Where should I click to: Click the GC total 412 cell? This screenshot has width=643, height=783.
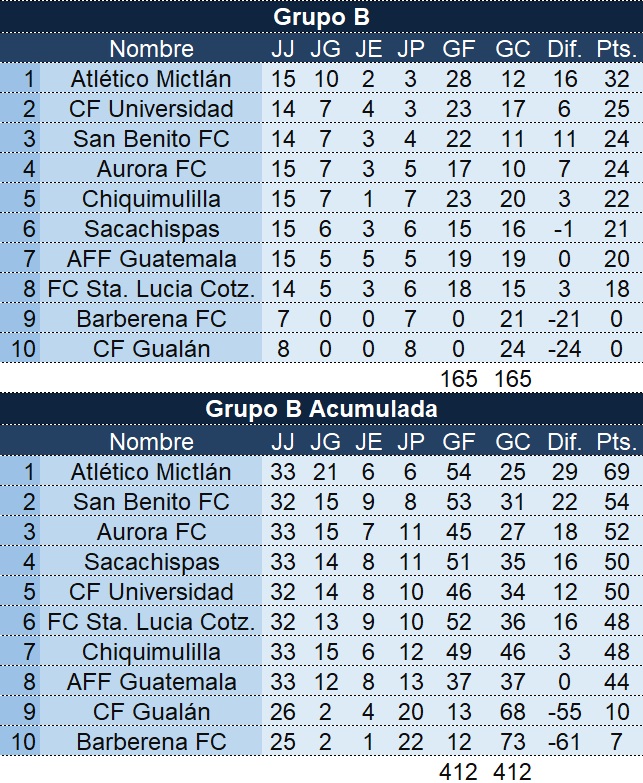tap(513, 771)
